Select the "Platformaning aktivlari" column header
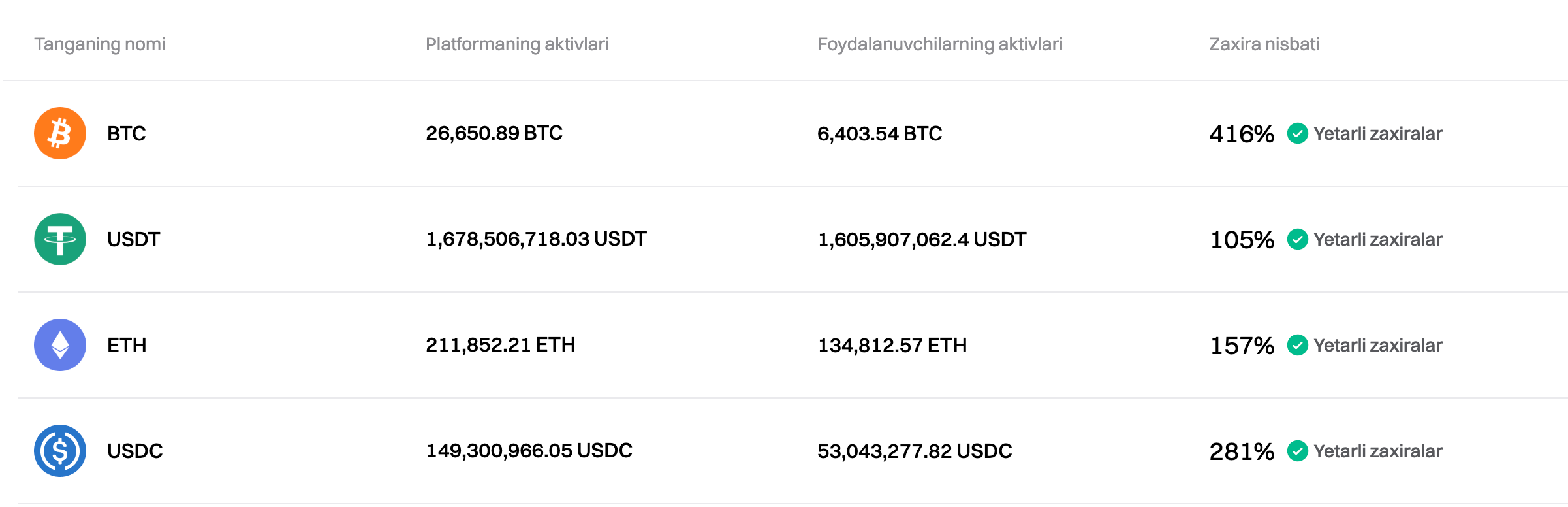This screenshot has height=507, width=1568. click(x=517, y=44)
